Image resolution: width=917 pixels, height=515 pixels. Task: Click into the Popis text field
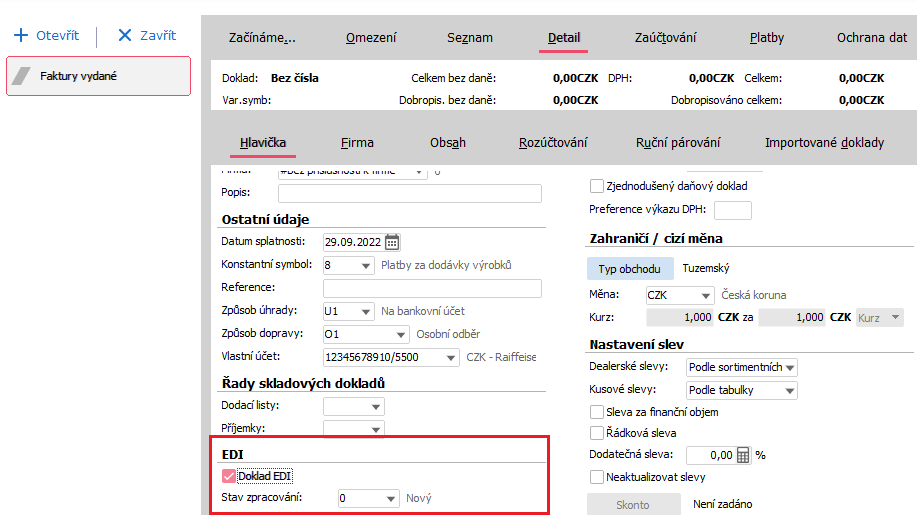431,193
